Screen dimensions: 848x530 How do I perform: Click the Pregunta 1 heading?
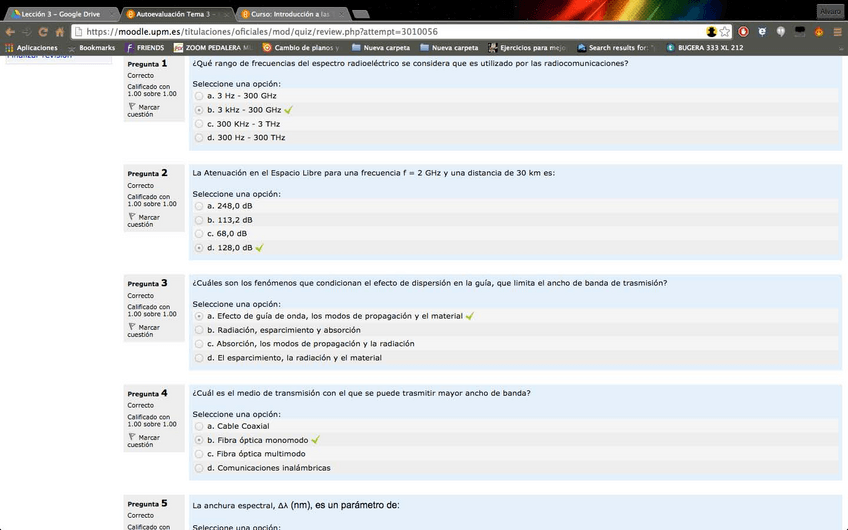[147, 63]
